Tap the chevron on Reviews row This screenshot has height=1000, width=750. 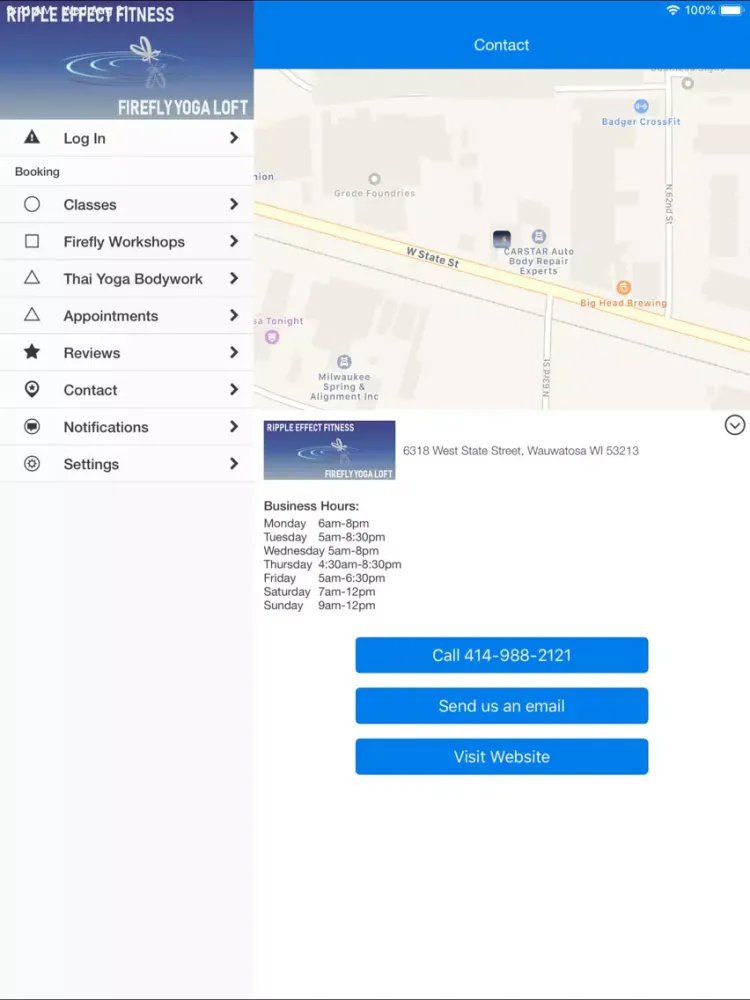[x=234, y=352]
